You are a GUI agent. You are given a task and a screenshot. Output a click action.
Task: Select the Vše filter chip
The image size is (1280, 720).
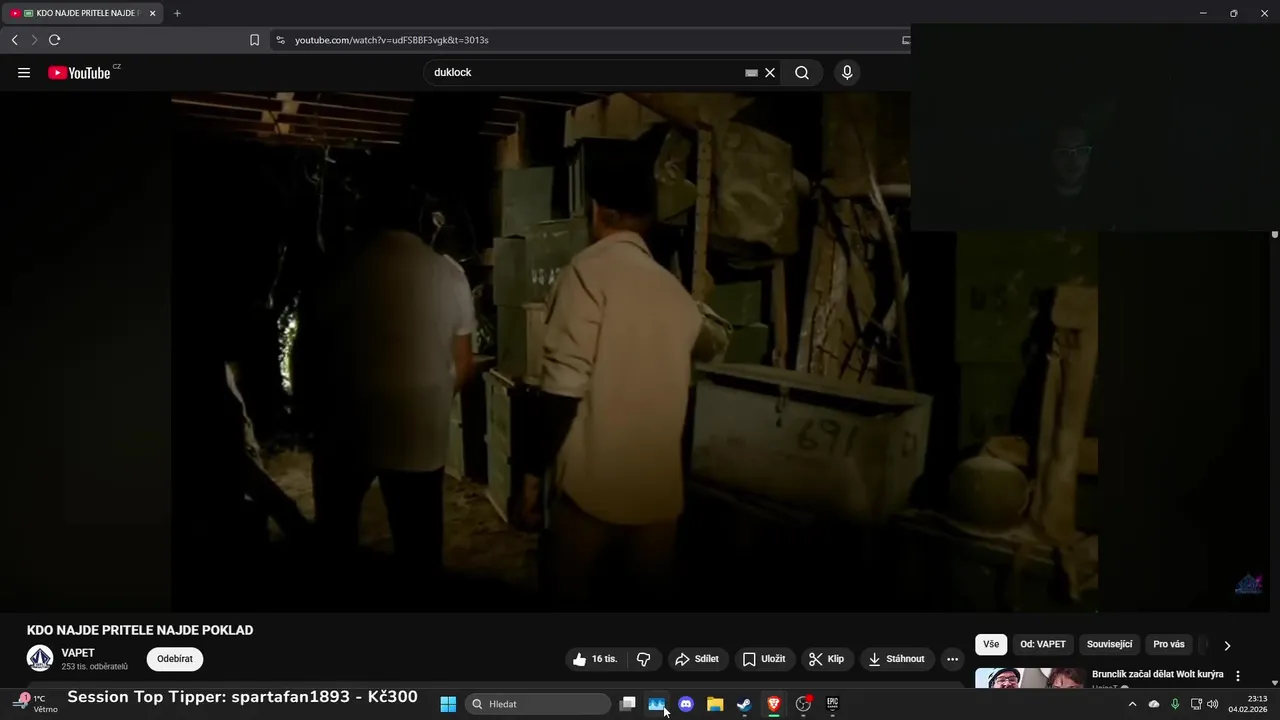(x=991, y=645)
